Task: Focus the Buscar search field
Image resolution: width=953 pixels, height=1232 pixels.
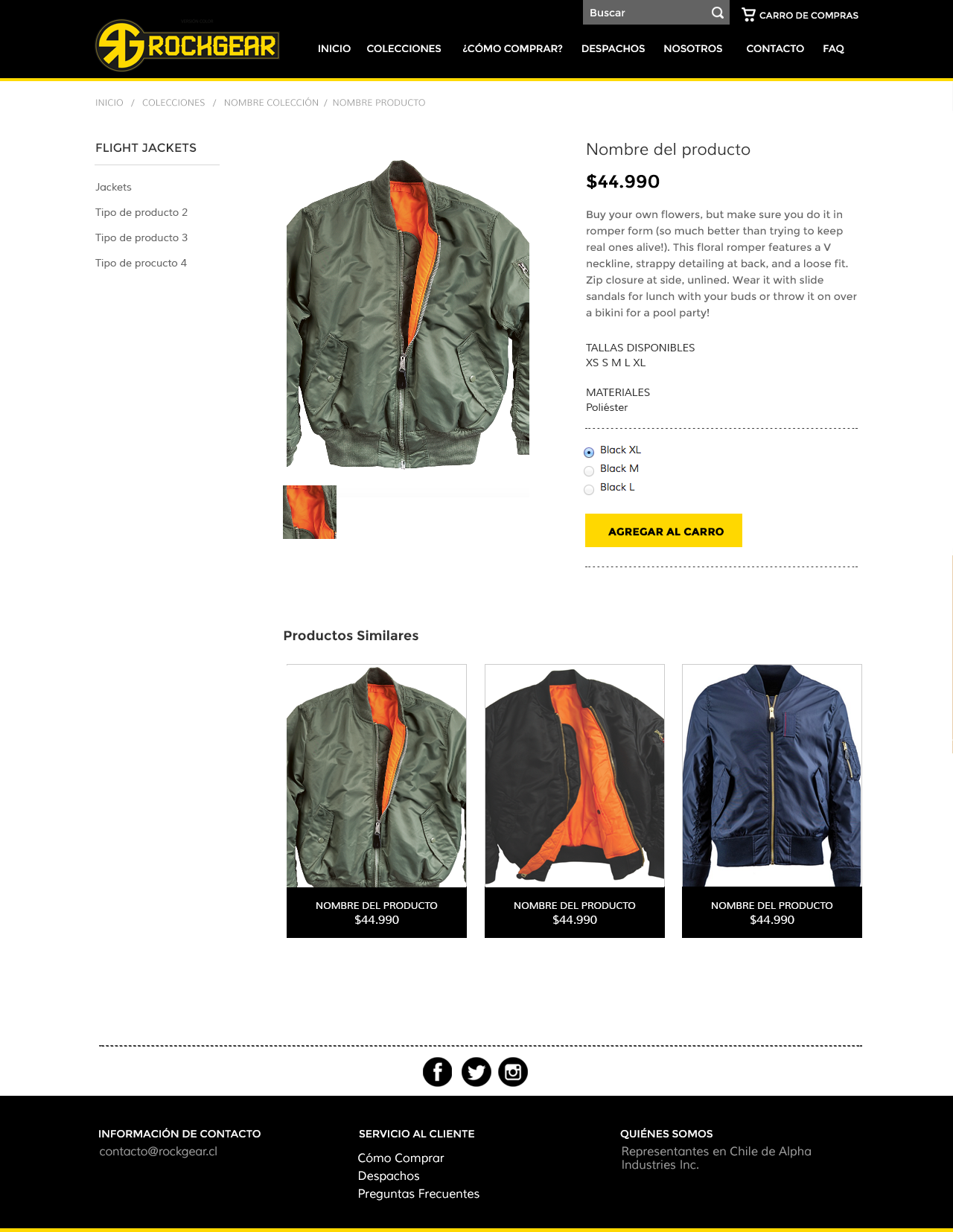Action: pyautogui.click(x=645, y=13)
